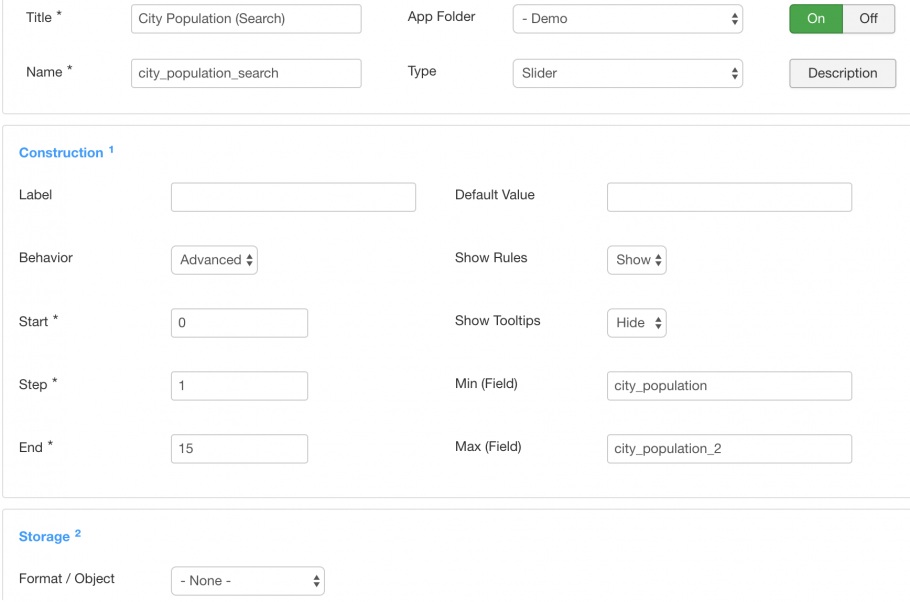Open the Behavior dropdown set to Advanced
This screenshot has width=910, height=602.
214,259
